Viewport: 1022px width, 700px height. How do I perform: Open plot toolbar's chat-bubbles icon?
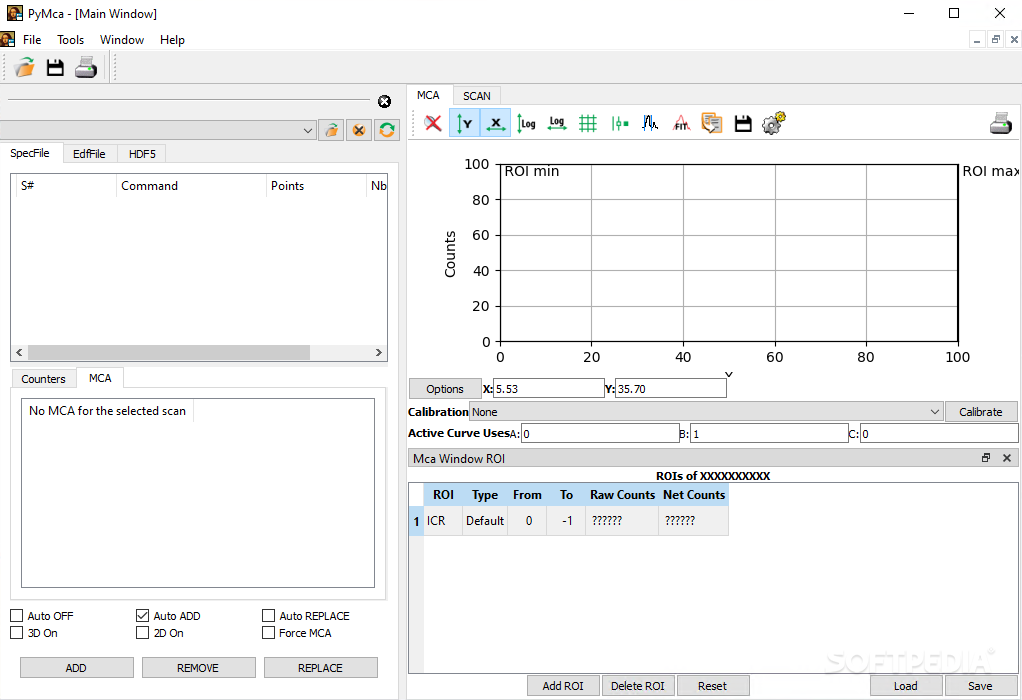712,123
